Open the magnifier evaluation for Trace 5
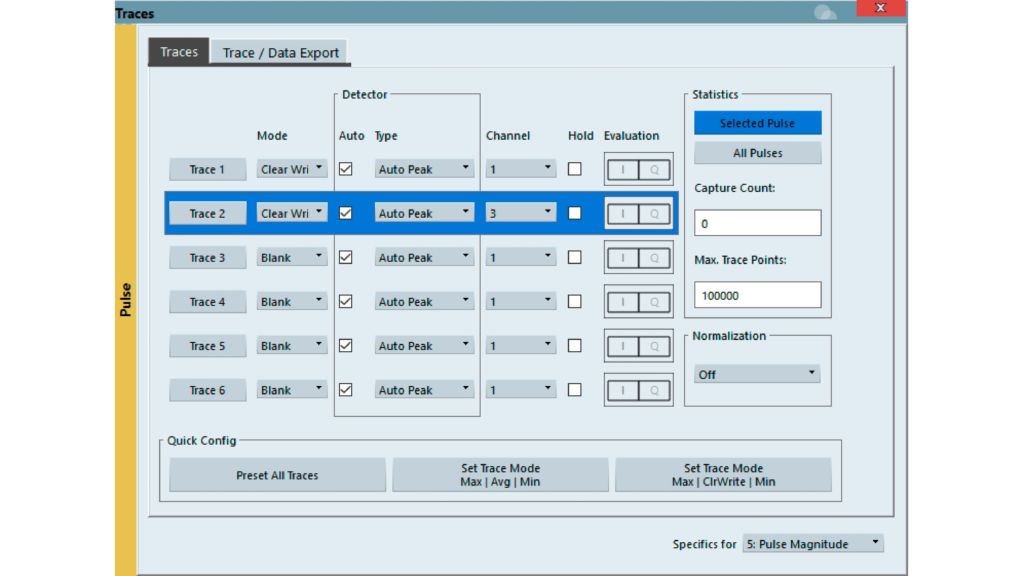This screenshot has height=576, width=1024. coord(655,345)
